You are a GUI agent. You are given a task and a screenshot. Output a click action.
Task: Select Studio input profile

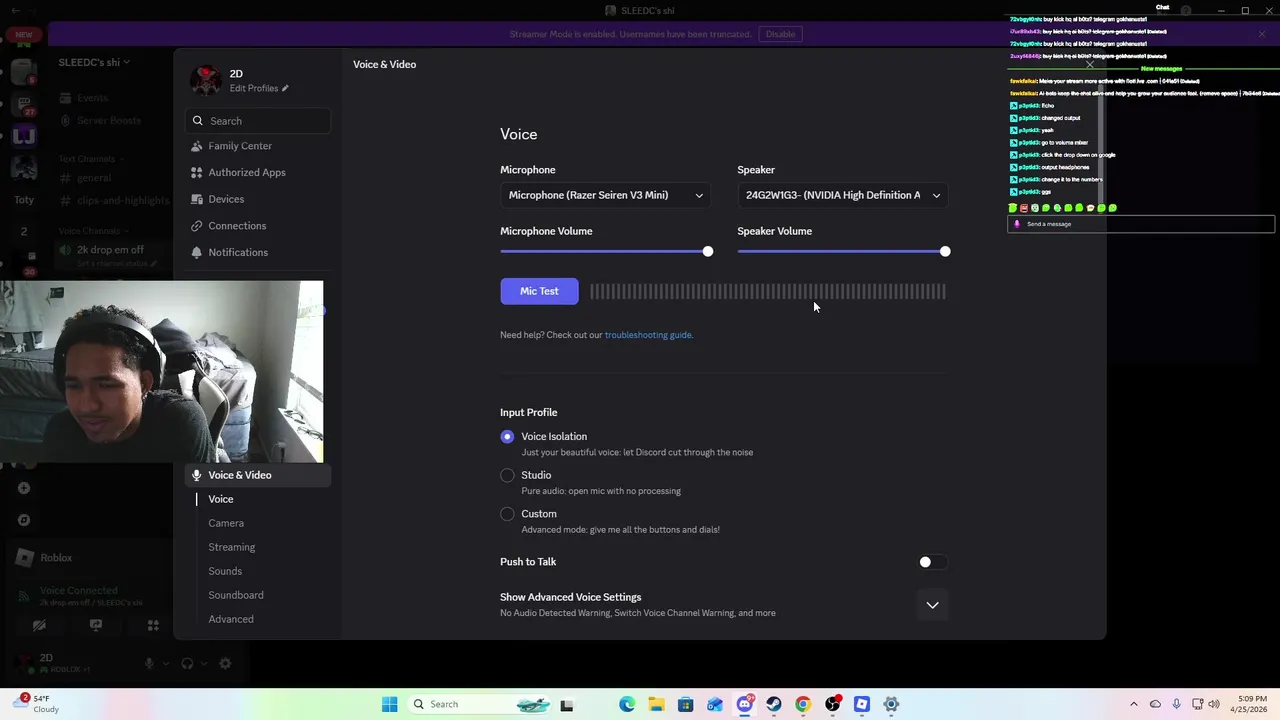click(507, 475)
